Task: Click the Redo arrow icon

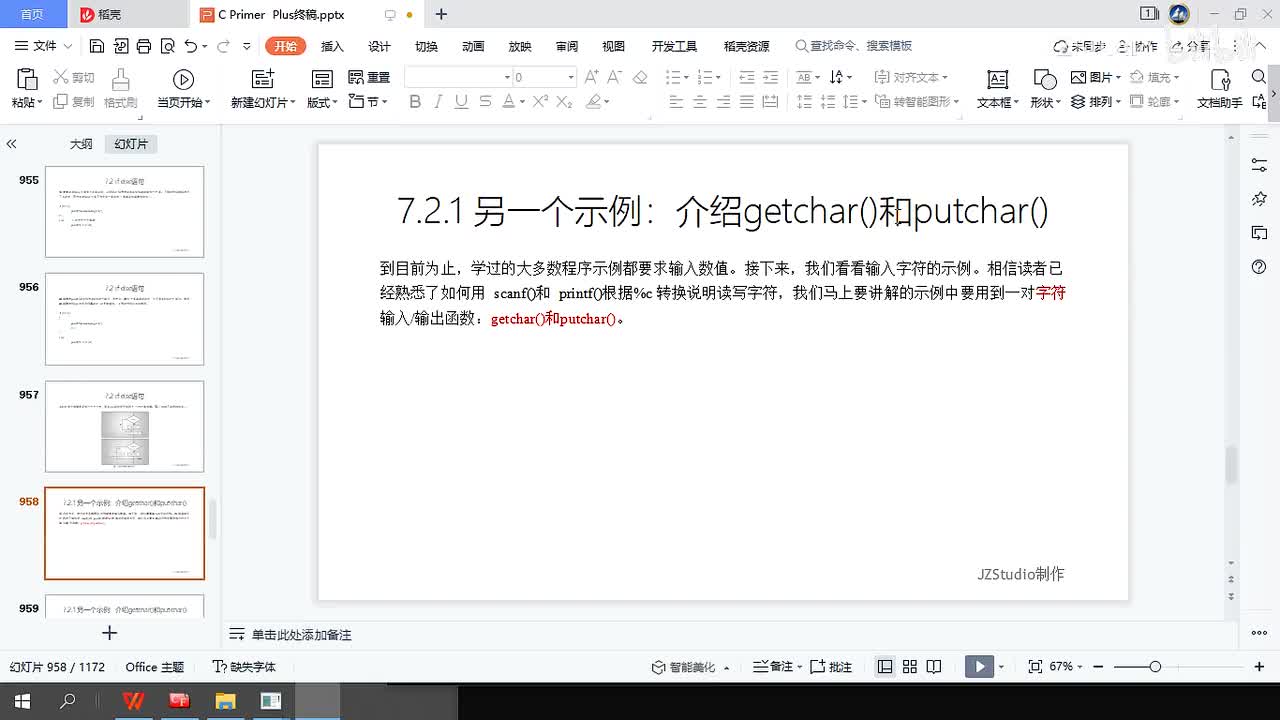Action: click(x=223, y=46)
